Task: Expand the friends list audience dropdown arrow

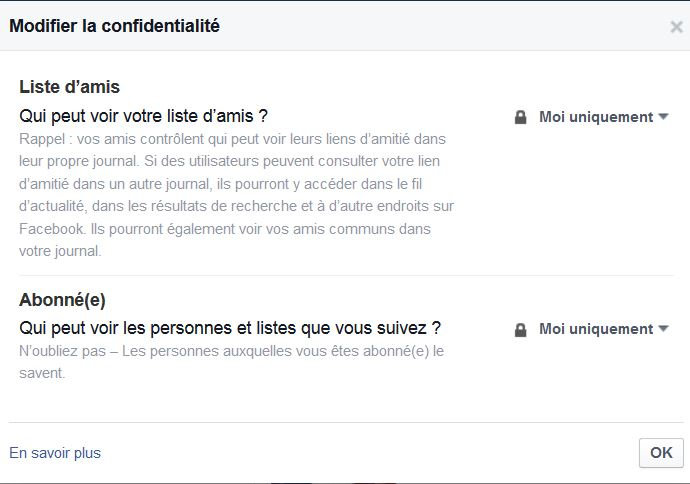Action: pyautogui.click(x=663, y=117)
